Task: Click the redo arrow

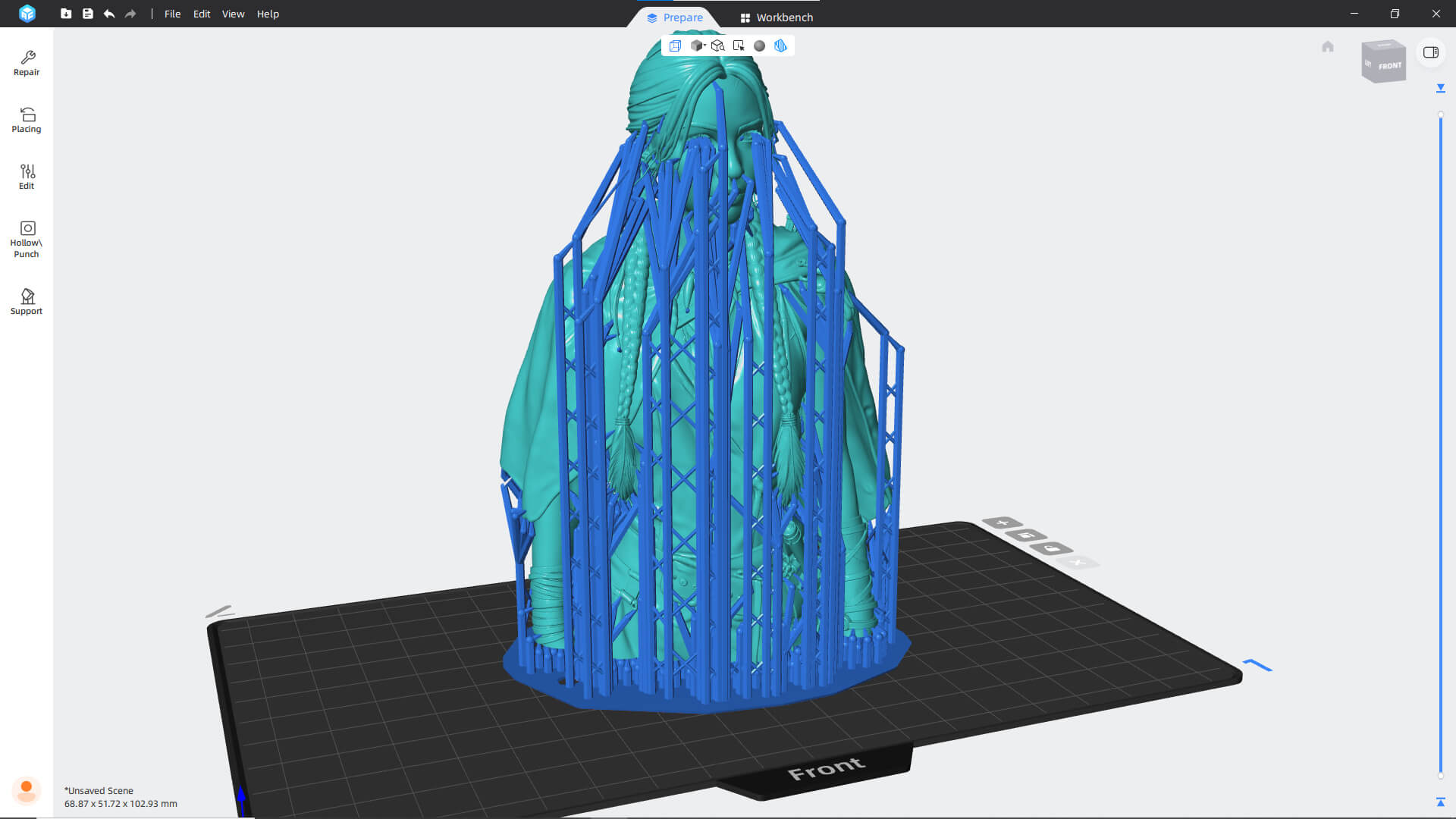Action: point(130,14)
